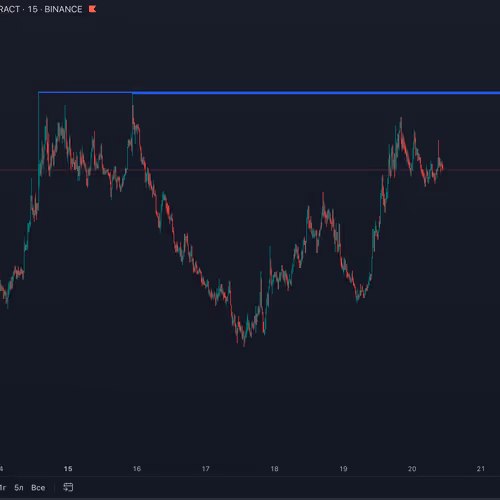The image size is (500, 500).
Task: Click the 15 interval label in the chart title
Action: tap(33, 9)
